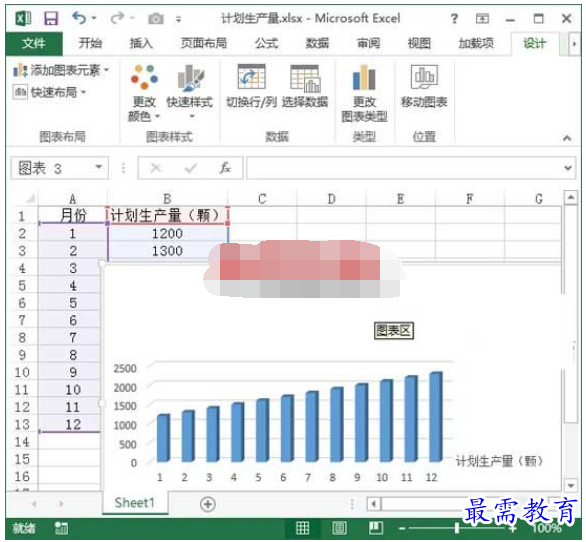Screen dimensions: 586x542
Task: Click the zoom slider handle
Action: click(x=457, y=528)
